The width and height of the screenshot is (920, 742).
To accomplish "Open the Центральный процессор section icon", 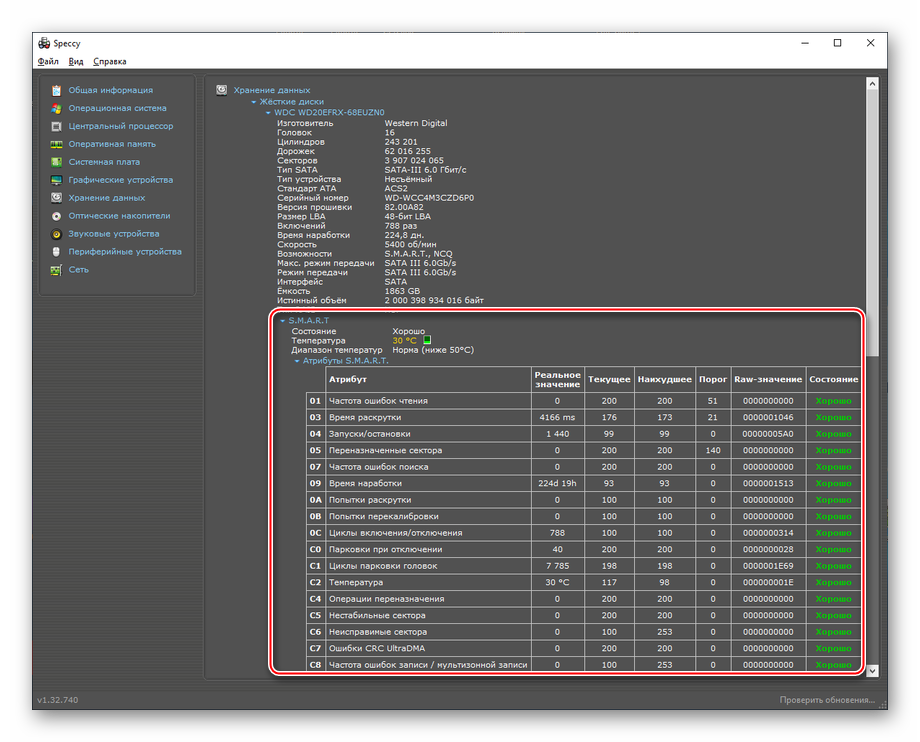I will click(57, 126).
